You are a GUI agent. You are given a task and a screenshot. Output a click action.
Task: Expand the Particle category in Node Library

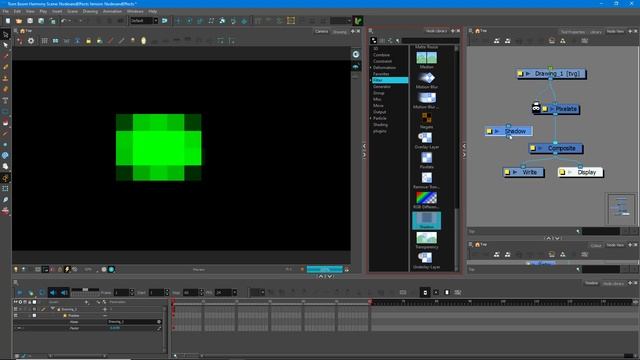[x=371, y=118]
